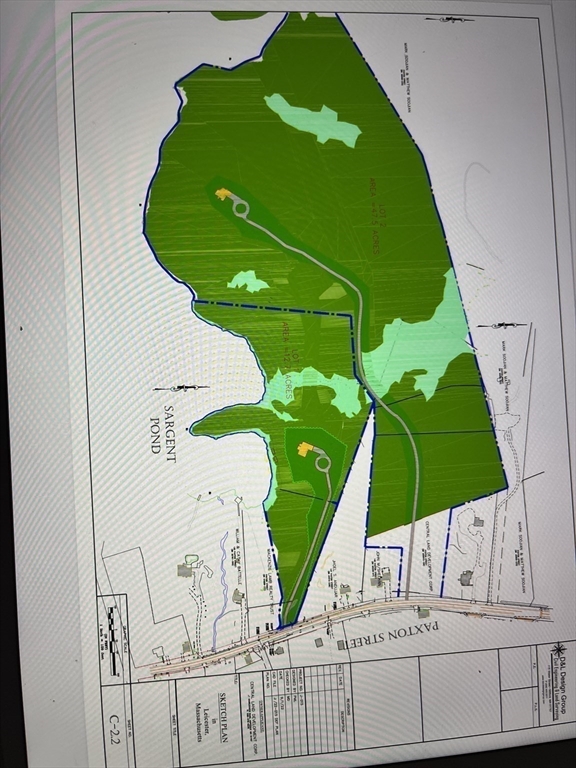Click the blue stream line near Paxton Street
The width and height of the screenshot is (576, 768).
click(x=221, y=588)
